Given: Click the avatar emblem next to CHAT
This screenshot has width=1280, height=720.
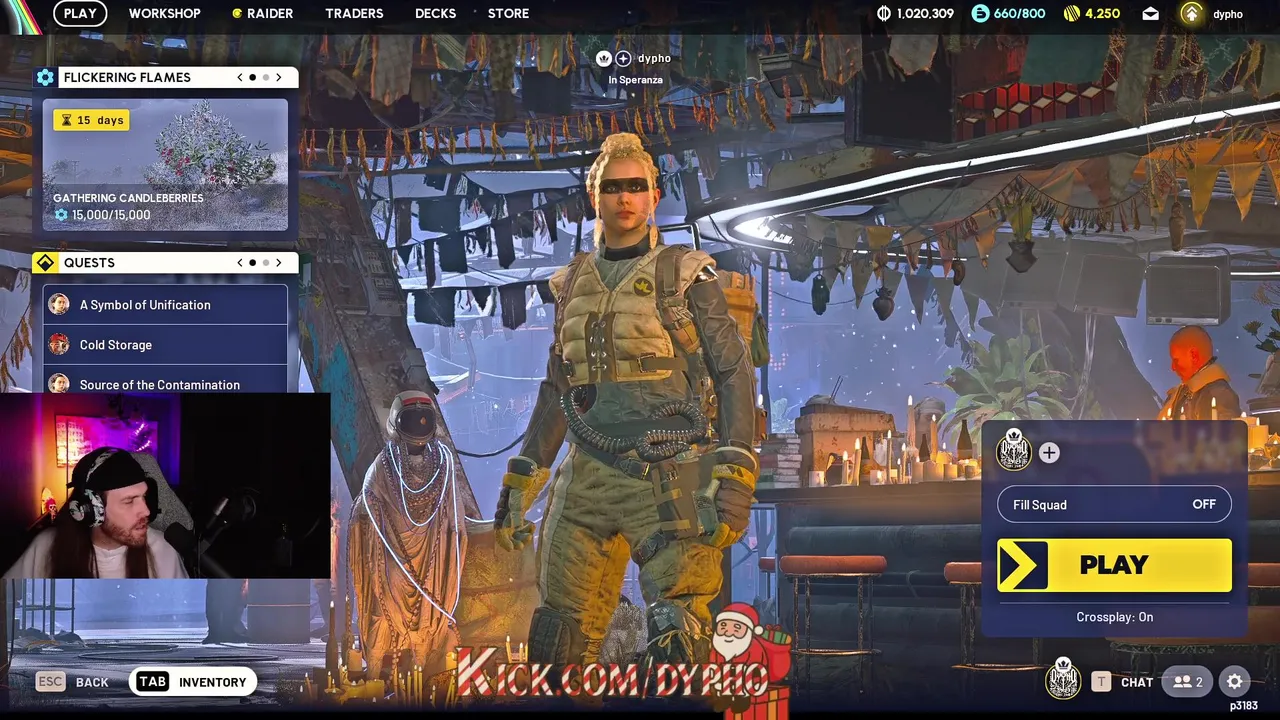Looking at the screenshot, I should coord(1063,680).
